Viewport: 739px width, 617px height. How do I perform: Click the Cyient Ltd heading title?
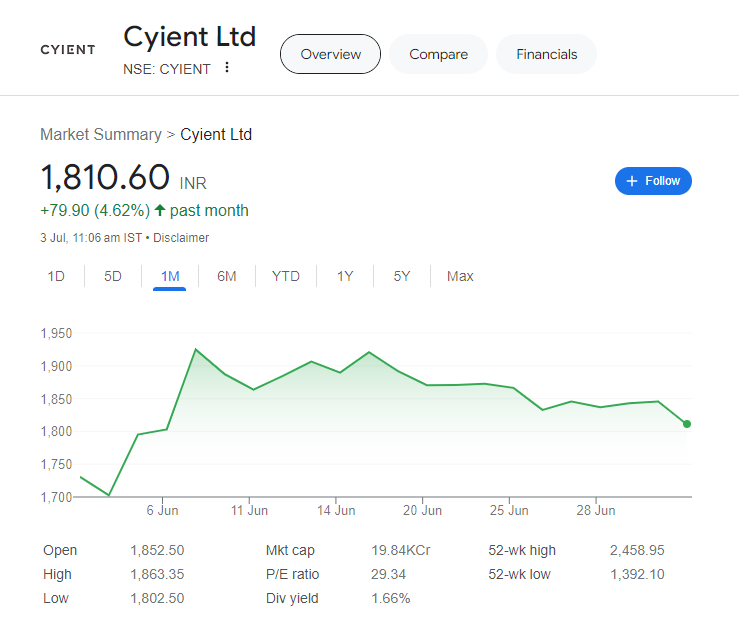[x=189, y=37]
